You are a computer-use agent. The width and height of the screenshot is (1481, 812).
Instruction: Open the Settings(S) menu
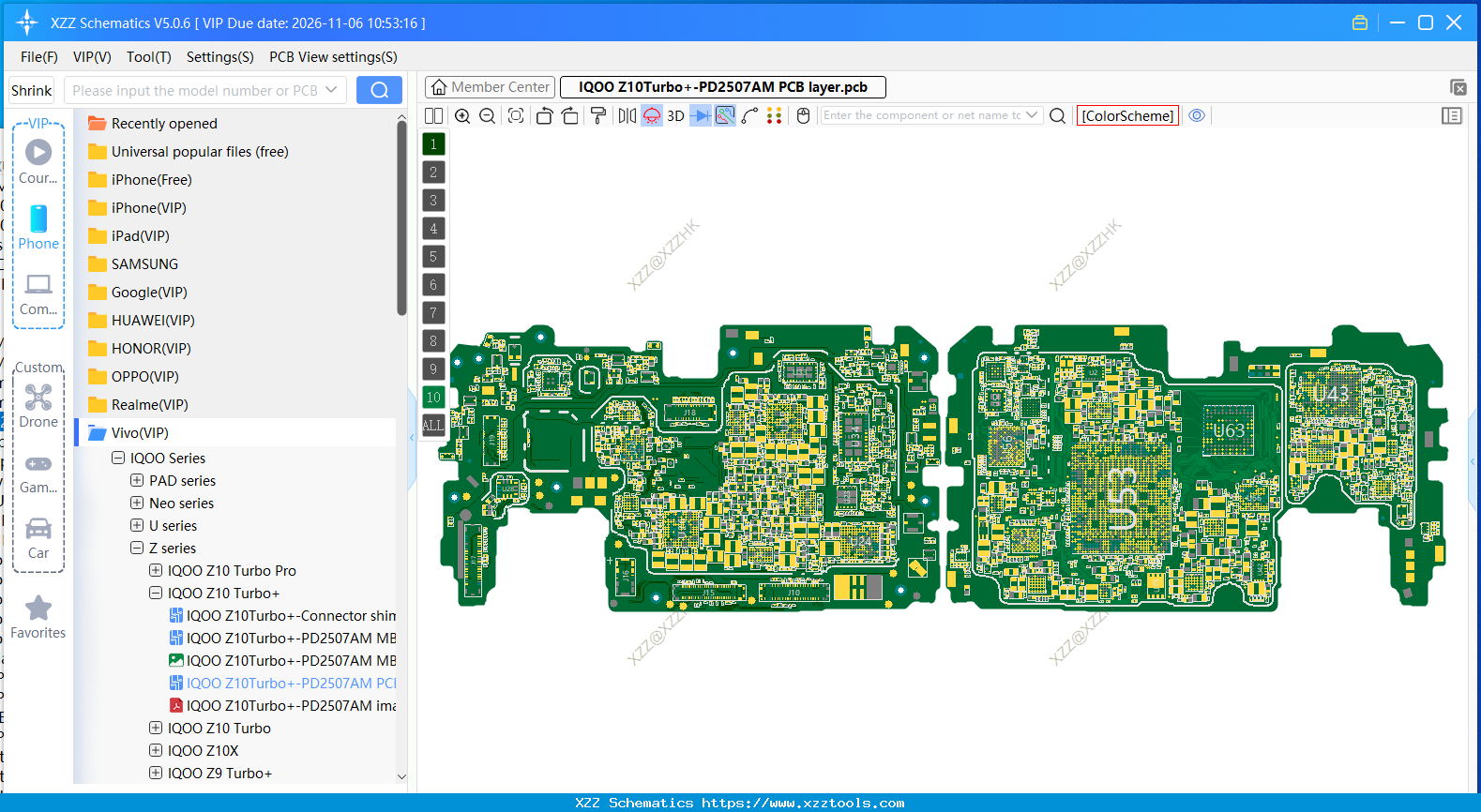[220, 57]
